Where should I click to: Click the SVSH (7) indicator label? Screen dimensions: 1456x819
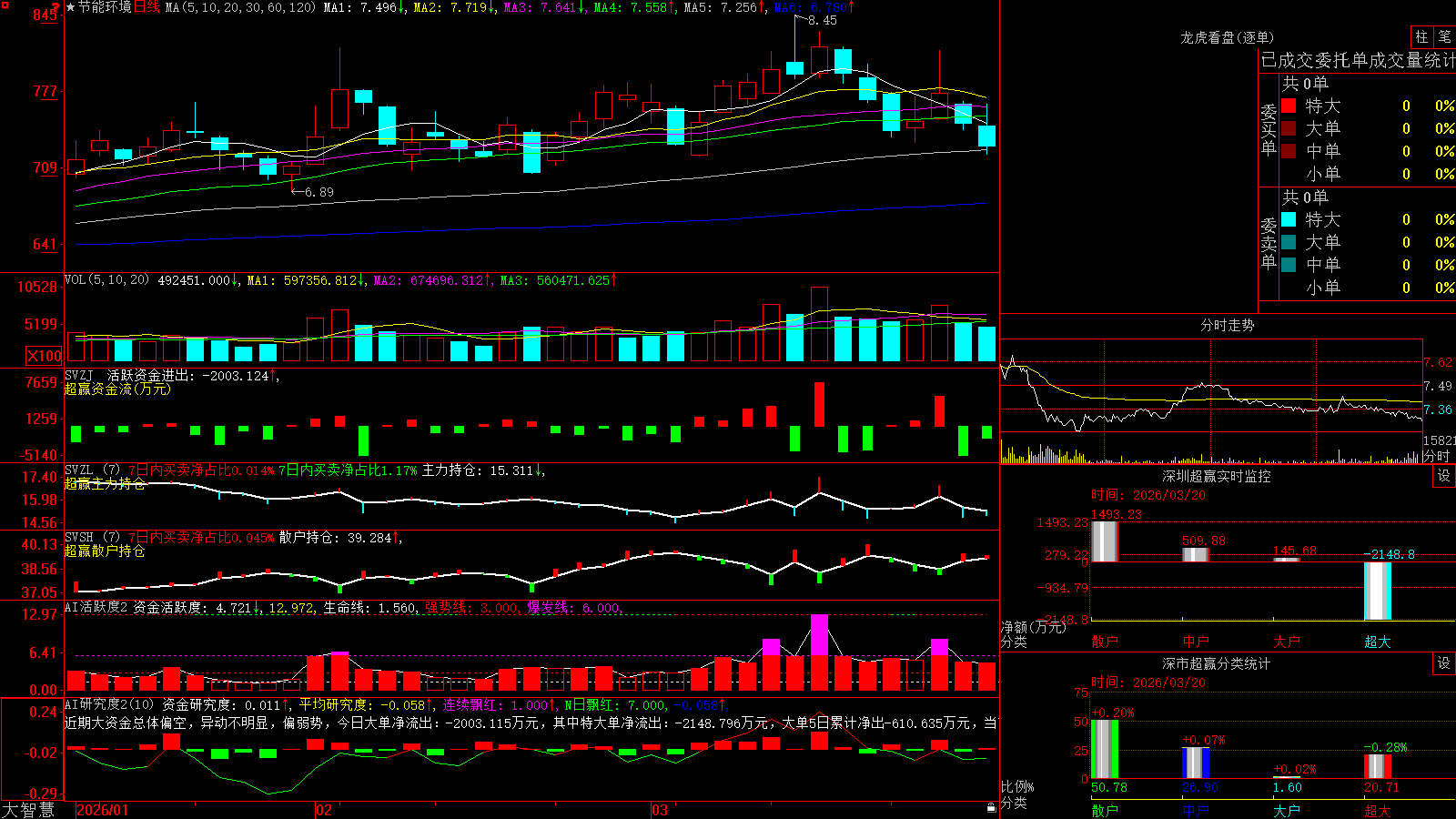(x=92, y=538)
